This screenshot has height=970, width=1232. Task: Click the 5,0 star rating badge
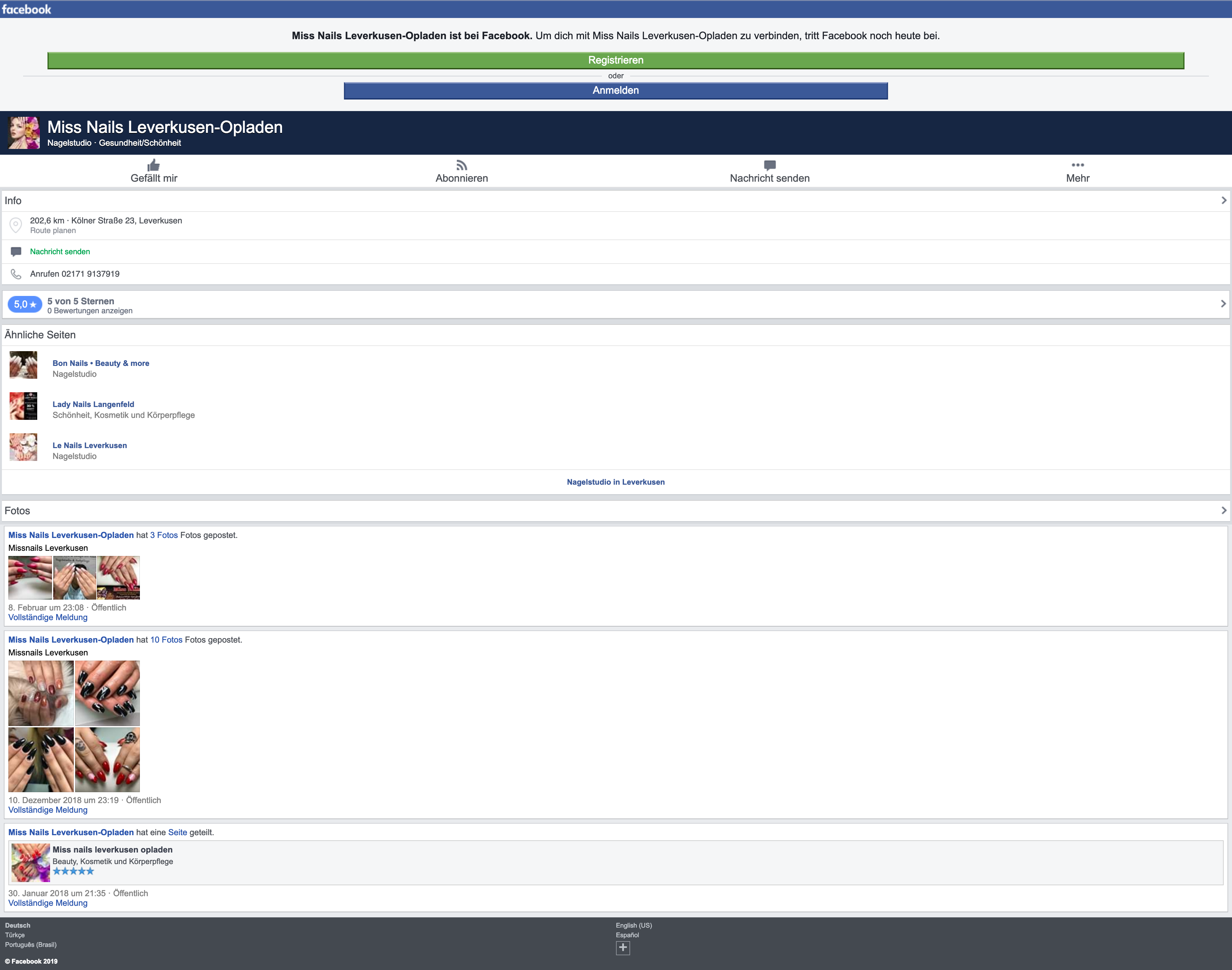25,304
